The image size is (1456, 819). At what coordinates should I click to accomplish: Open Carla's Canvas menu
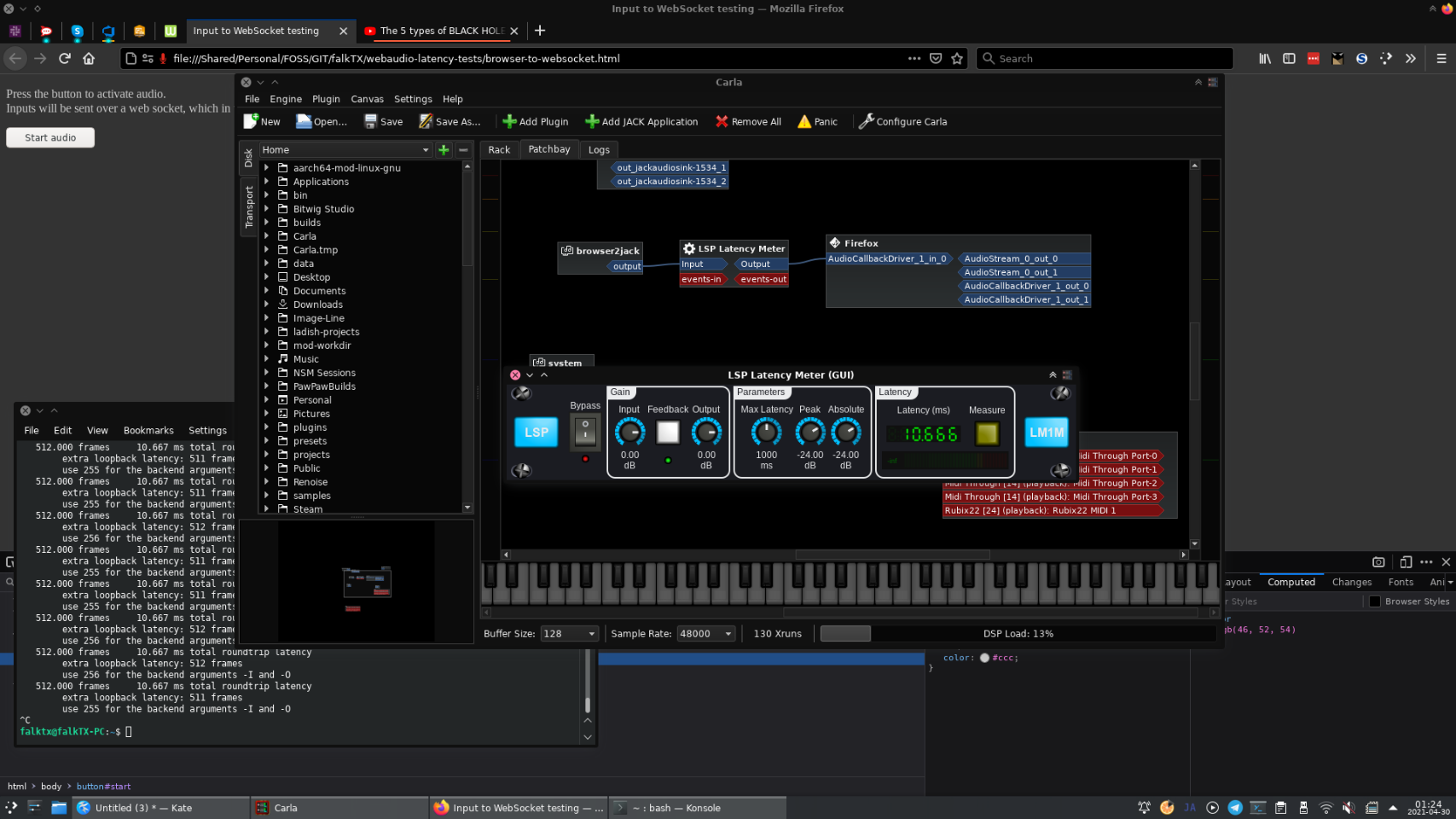point(367,99)
